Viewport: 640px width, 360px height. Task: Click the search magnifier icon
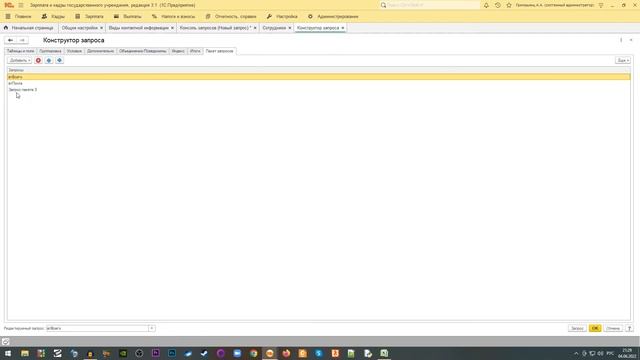click(x=383, y=5)
